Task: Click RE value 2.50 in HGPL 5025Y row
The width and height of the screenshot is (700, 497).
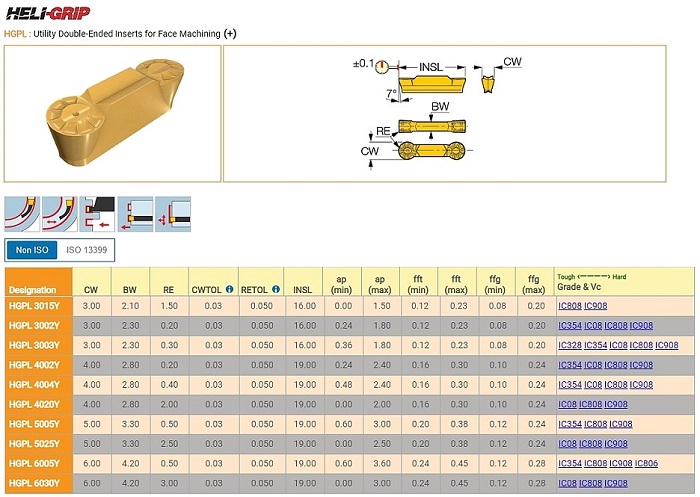Action: click(169, 443)
